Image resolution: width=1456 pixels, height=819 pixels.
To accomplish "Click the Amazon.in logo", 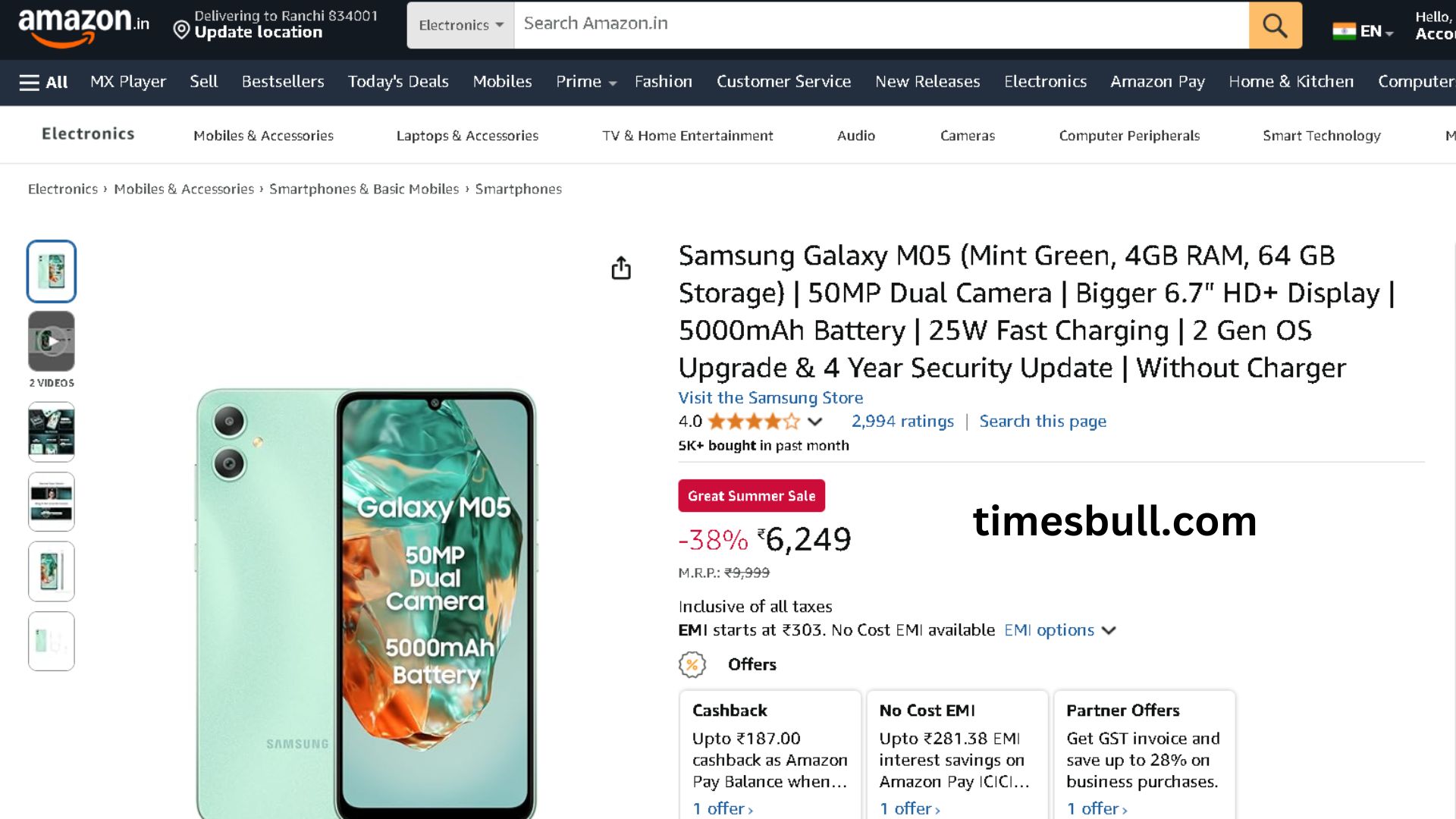I will 83,27.
